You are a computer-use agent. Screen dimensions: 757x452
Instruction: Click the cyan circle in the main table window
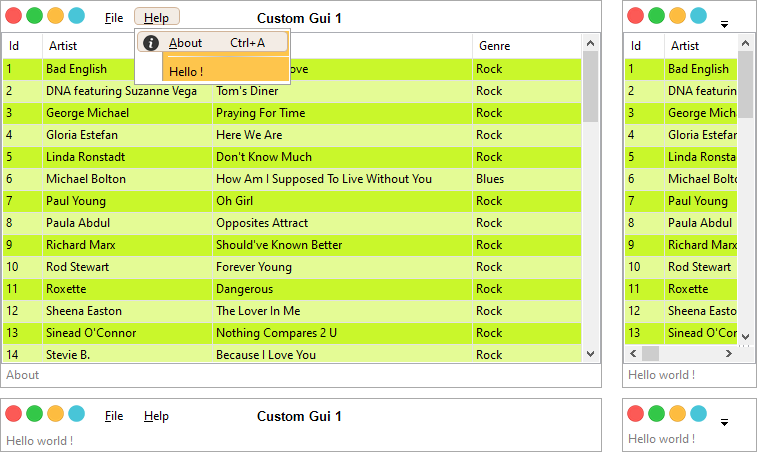[x=76, y=16]
